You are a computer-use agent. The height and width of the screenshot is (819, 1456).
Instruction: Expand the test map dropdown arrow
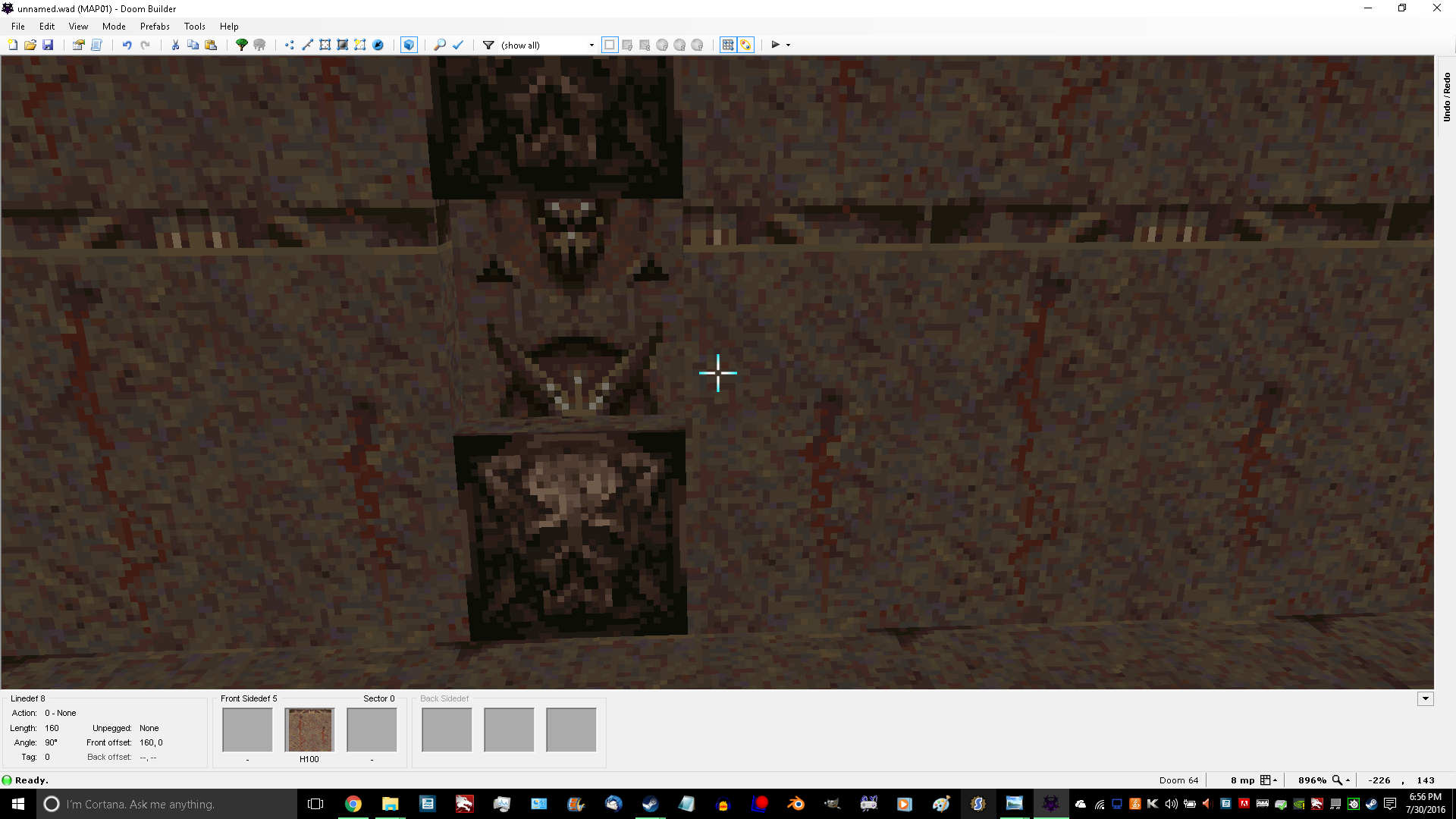point(787,45)
